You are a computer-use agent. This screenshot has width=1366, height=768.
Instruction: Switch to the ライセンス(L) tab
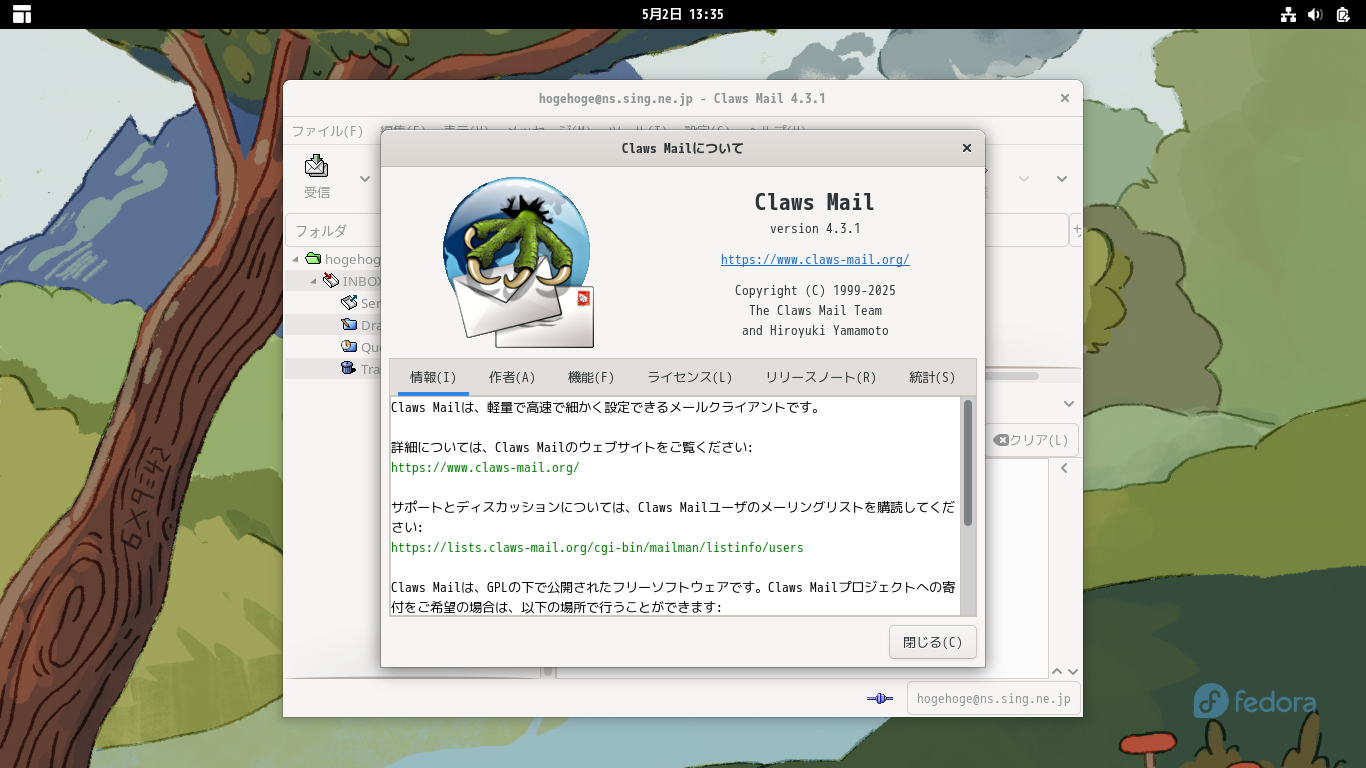(x=690, y=377)
